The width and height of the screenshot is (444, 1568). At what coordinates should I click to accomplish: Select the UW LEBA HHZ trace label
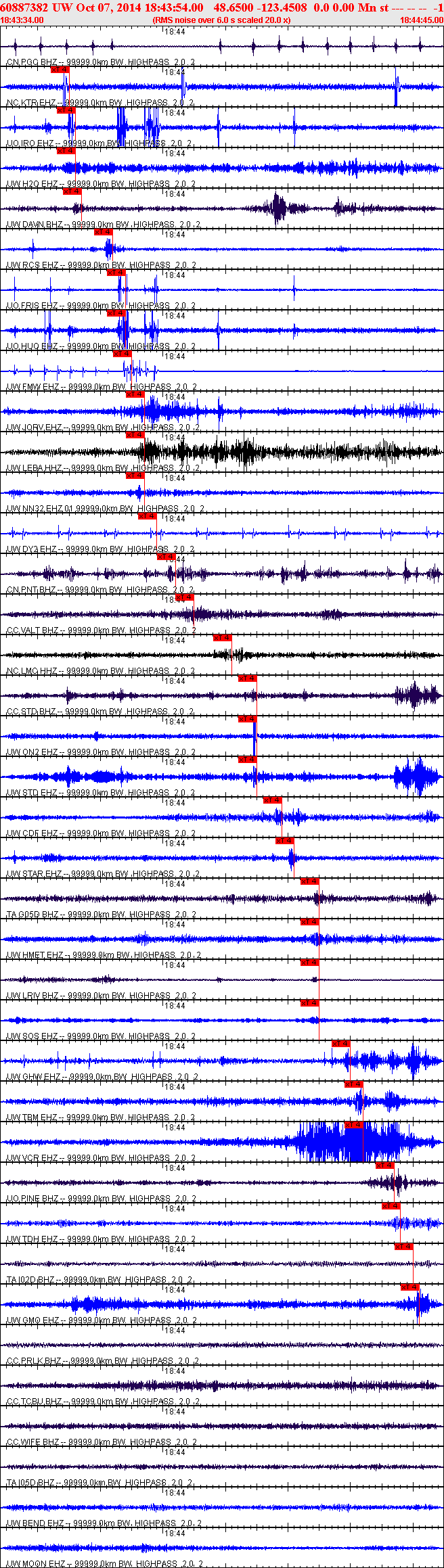click(35, 468)
